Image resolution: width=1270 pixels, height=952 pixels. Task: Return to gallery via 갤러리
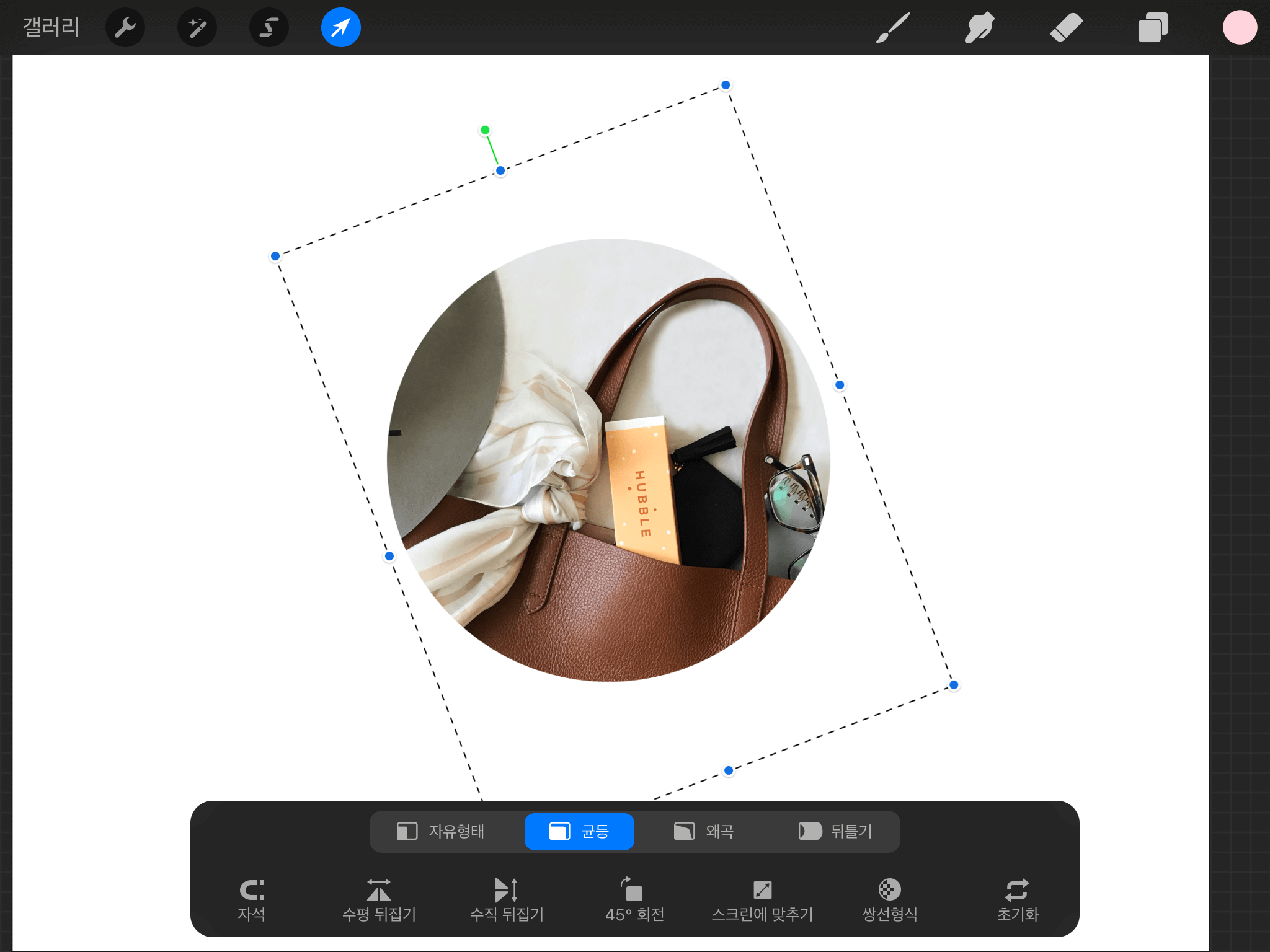pos(51,27)
